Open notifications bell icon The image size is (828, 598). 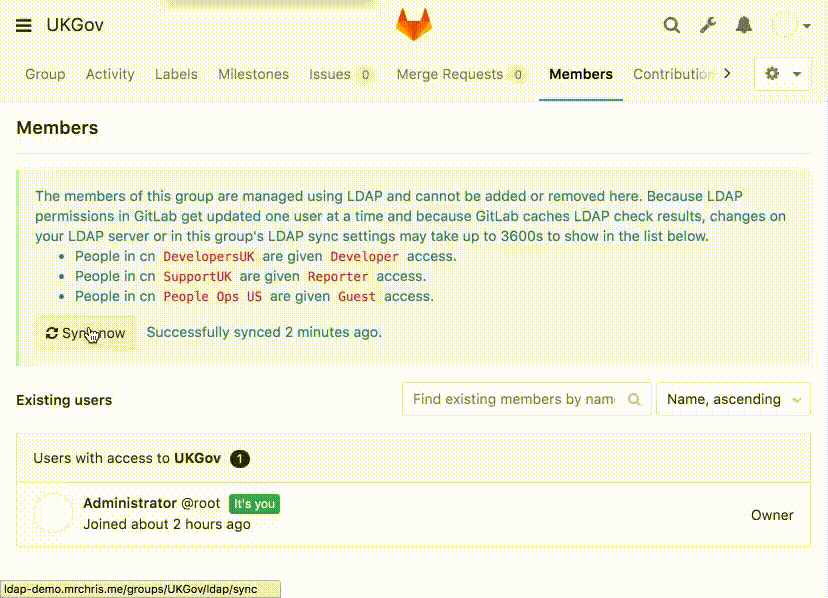click(744, 26)
